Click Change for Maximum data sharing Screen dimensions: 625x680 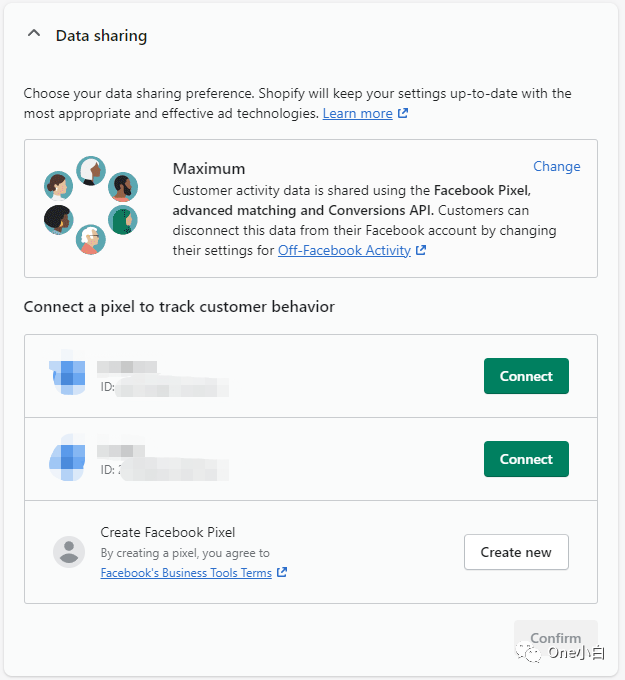coord(556,167)
